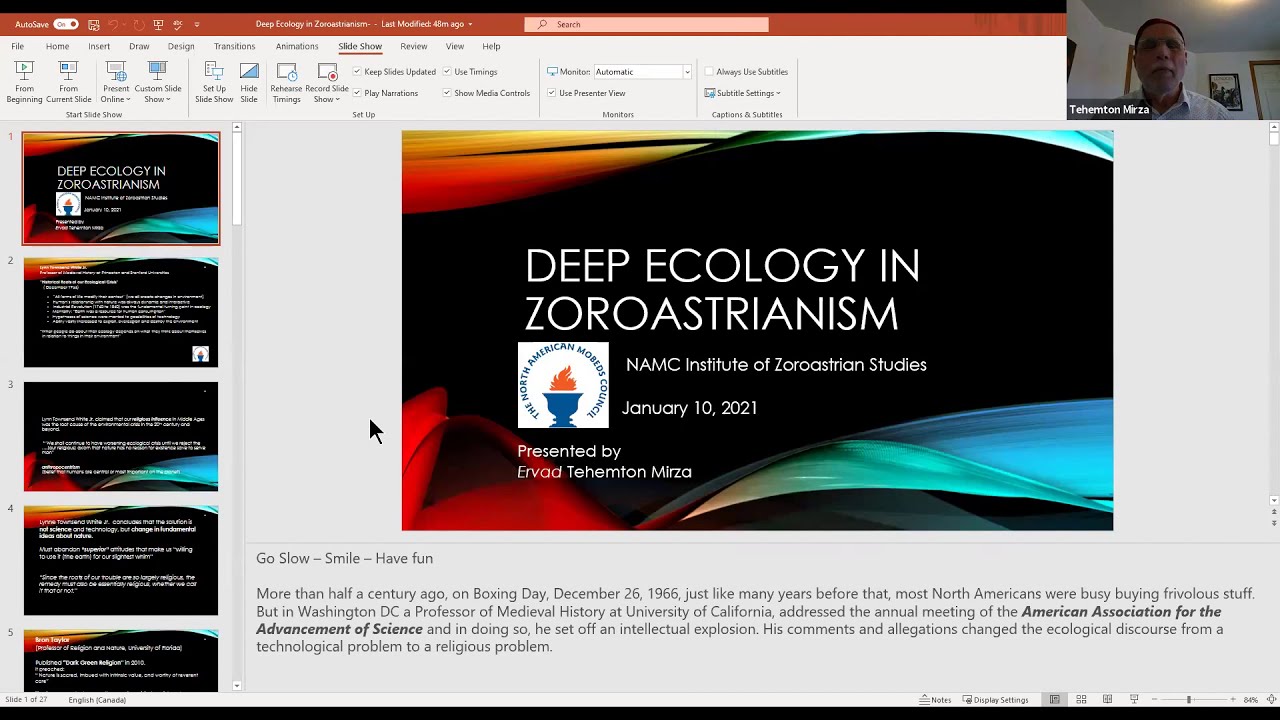
Task: Open Subtitle Settings dropdown
Action: pyautogui.click(x=745, y=93)
